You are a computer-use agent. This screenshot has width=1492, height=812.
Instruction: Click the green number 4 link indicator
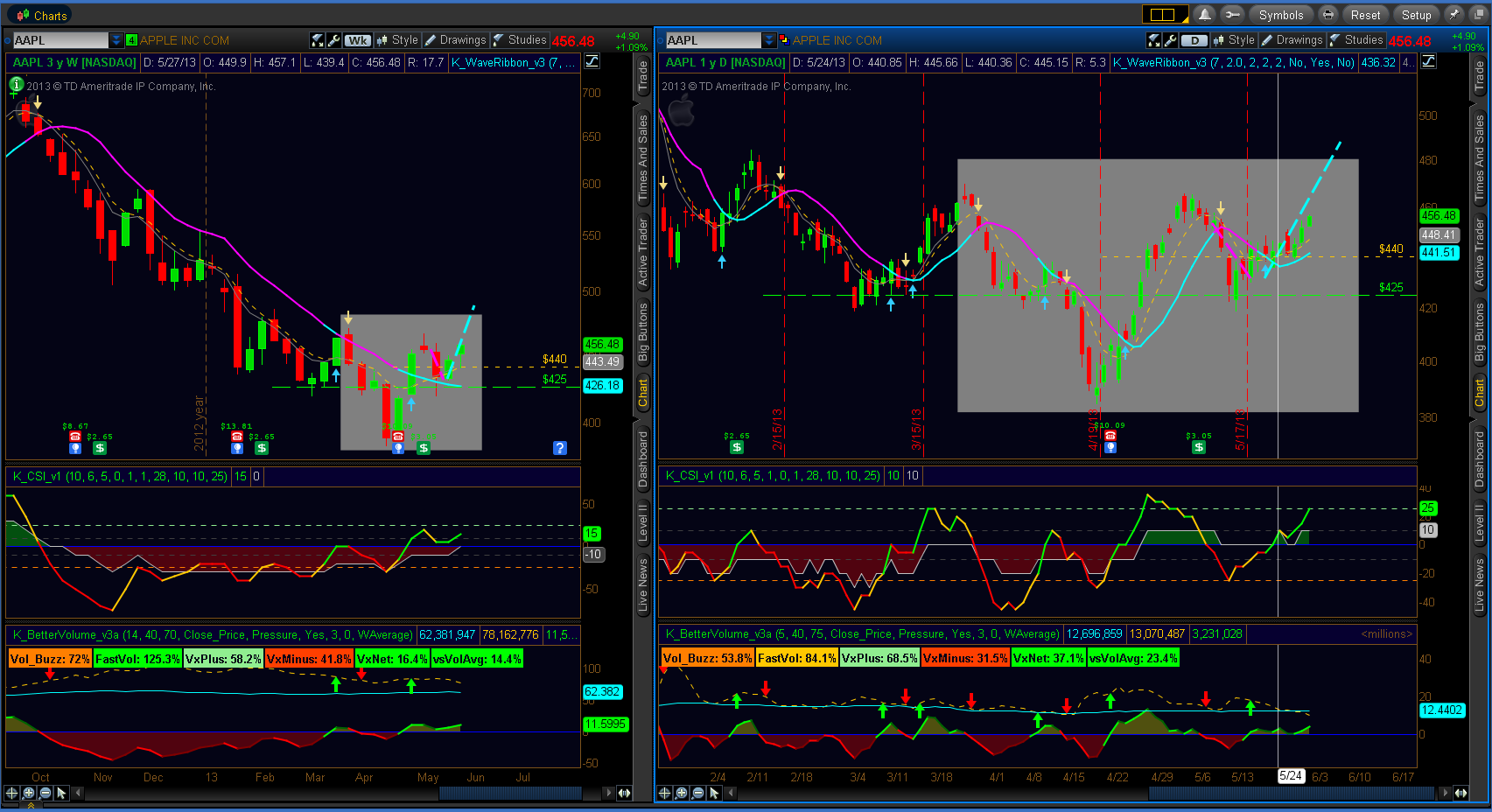pyautogui.click(x=131, y=40)
